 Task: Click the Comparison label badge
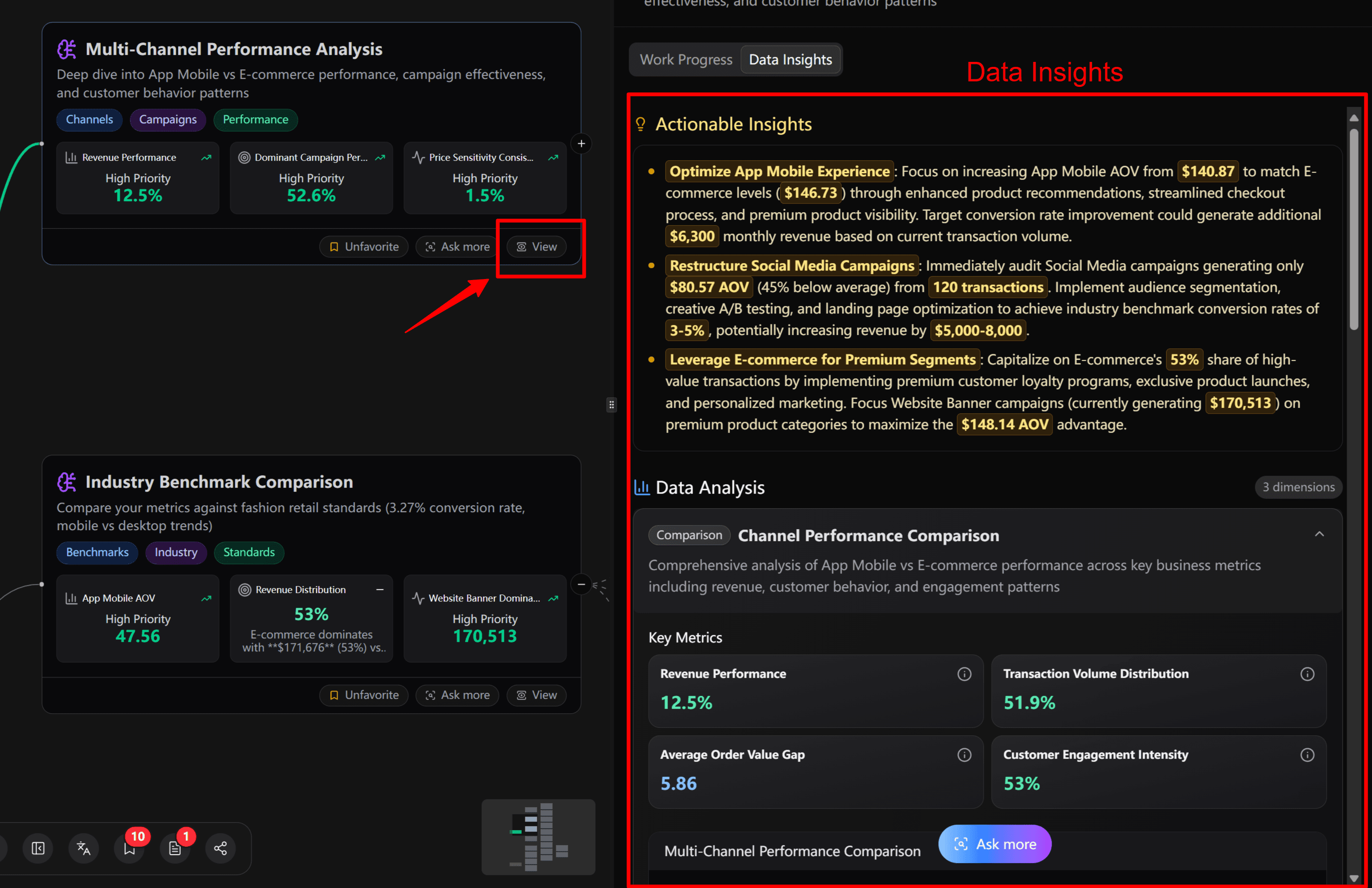pyautogui.click(x=689, y=535)
